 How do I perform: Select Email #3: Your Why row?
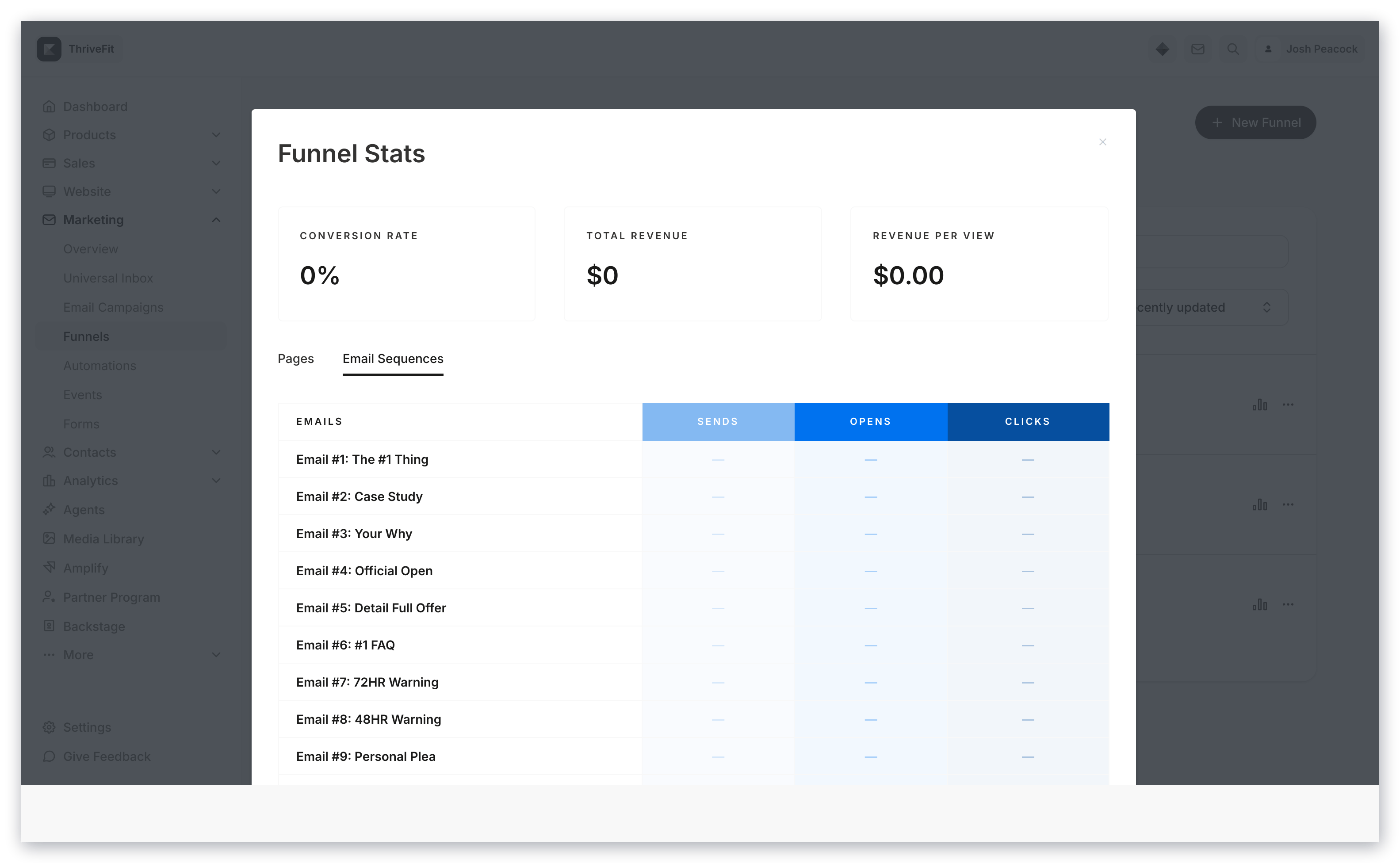click(693, 533)
